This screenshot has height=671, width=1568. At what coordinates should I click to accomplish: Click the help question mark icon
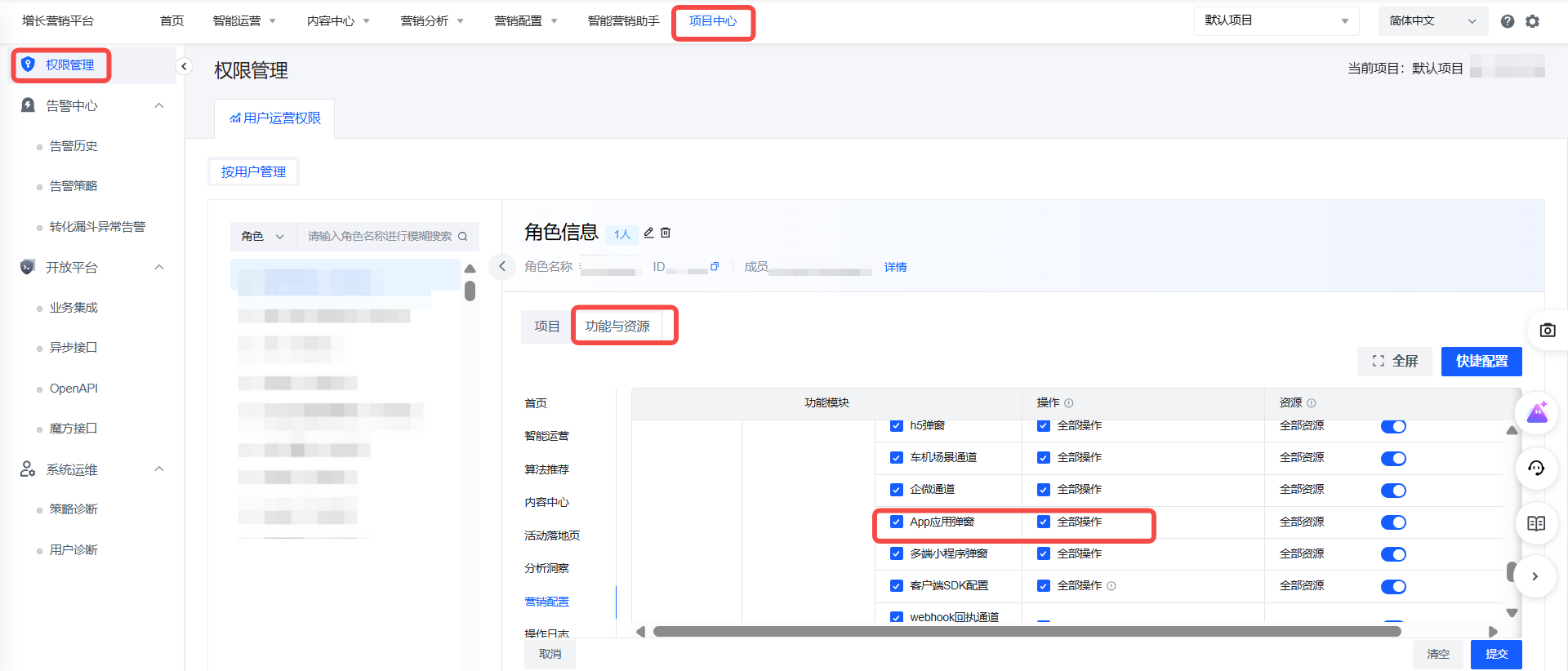pyautogui.click(x=1507, y=21)
